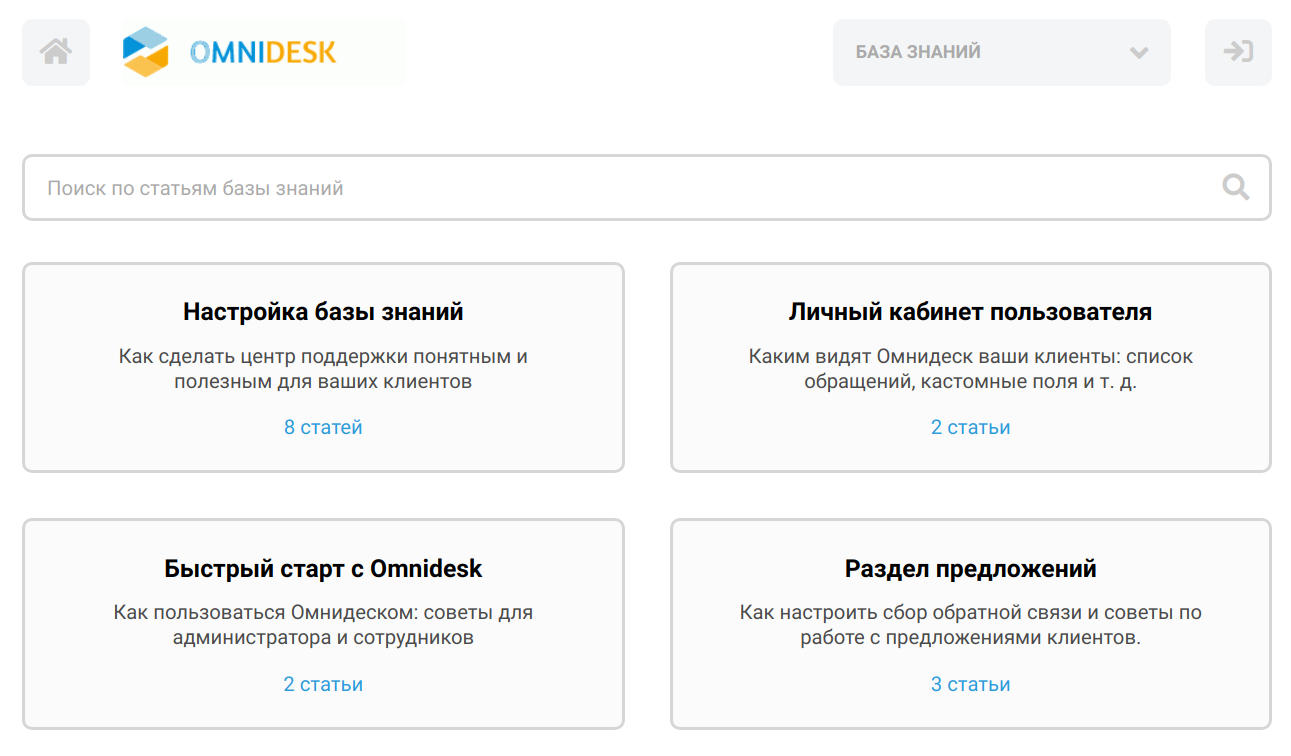Click the search magnifier icon

coord(1236,187)
